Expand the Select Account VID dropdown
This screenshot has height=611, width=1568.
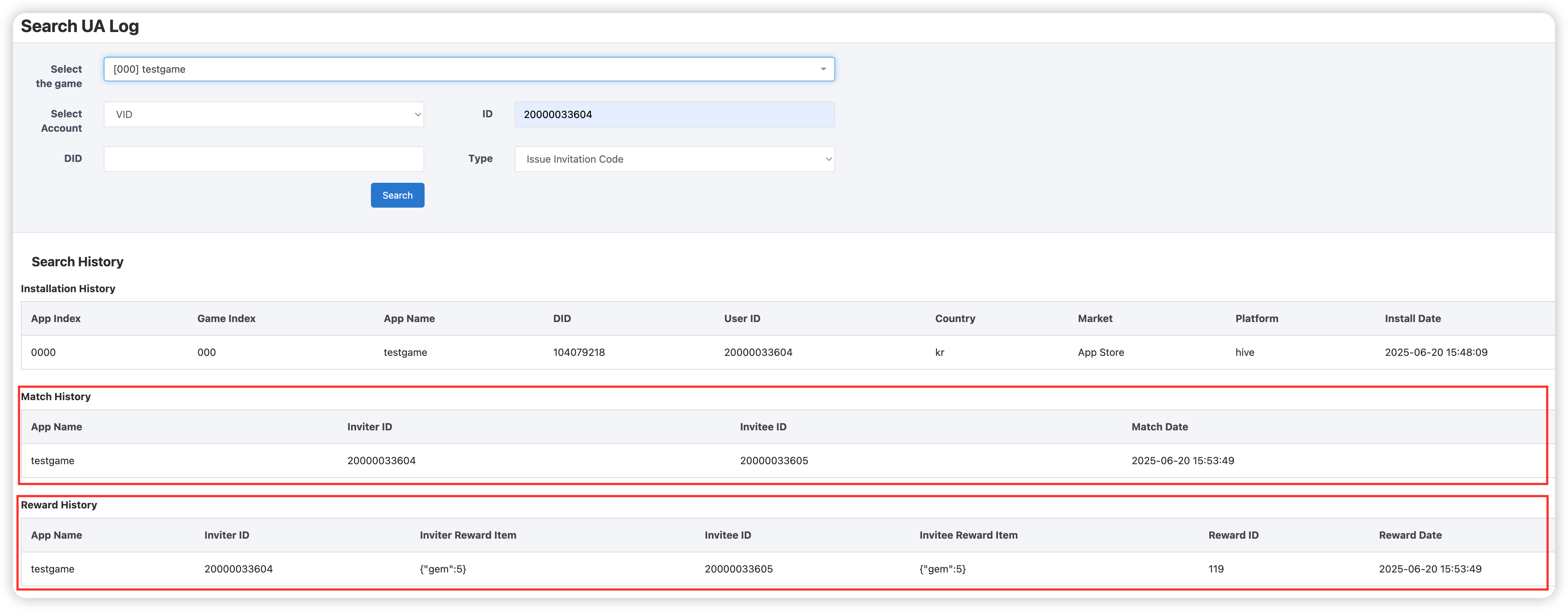[263, 114]
